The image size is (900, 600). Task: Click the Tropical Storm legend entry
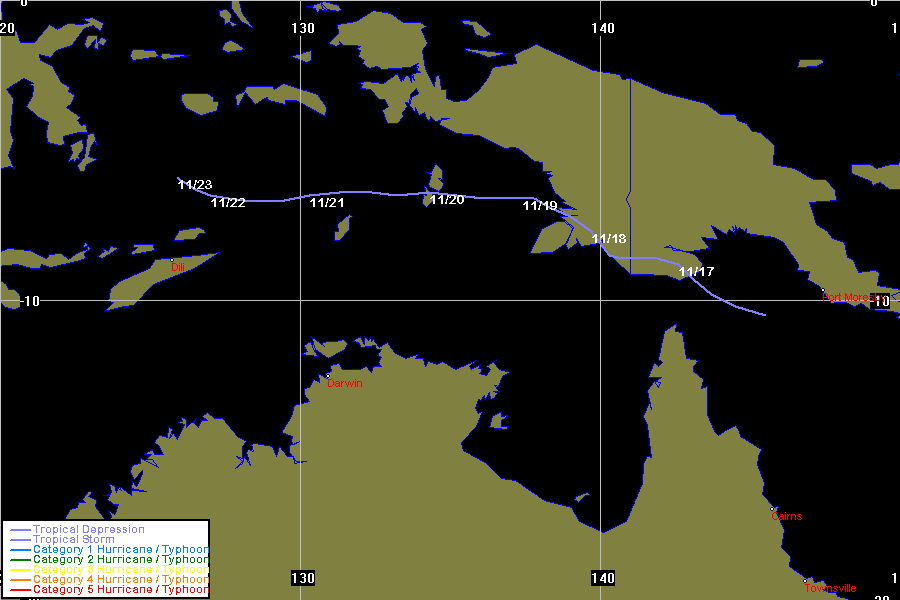coord(73,540)
